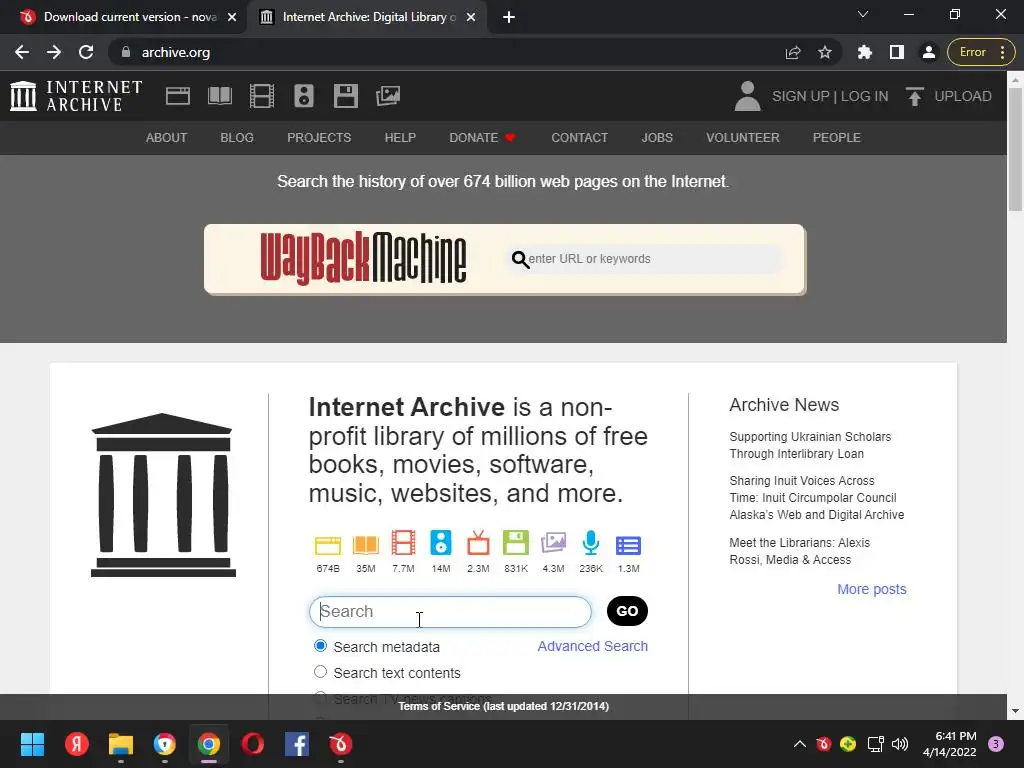Click the user avatar icon beside Sign Up
Screen dimensions: 1024x768
[x=747, y=96]
